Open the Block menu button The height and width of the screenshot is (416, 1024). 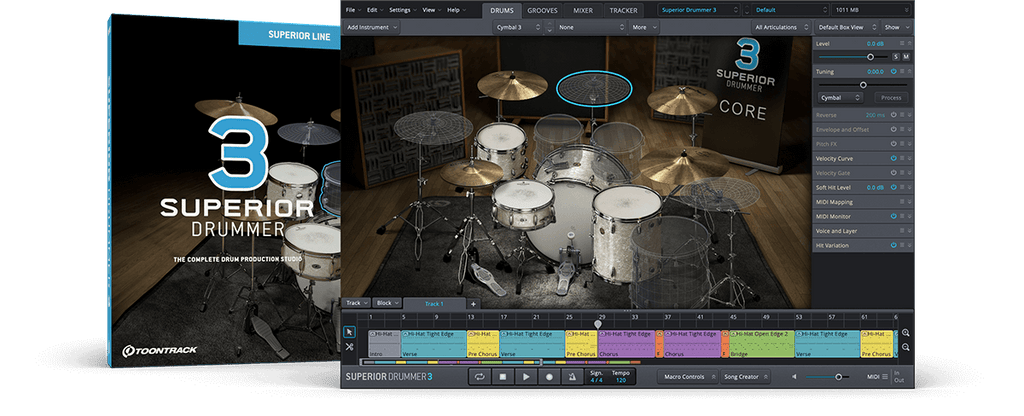[389, 303]
